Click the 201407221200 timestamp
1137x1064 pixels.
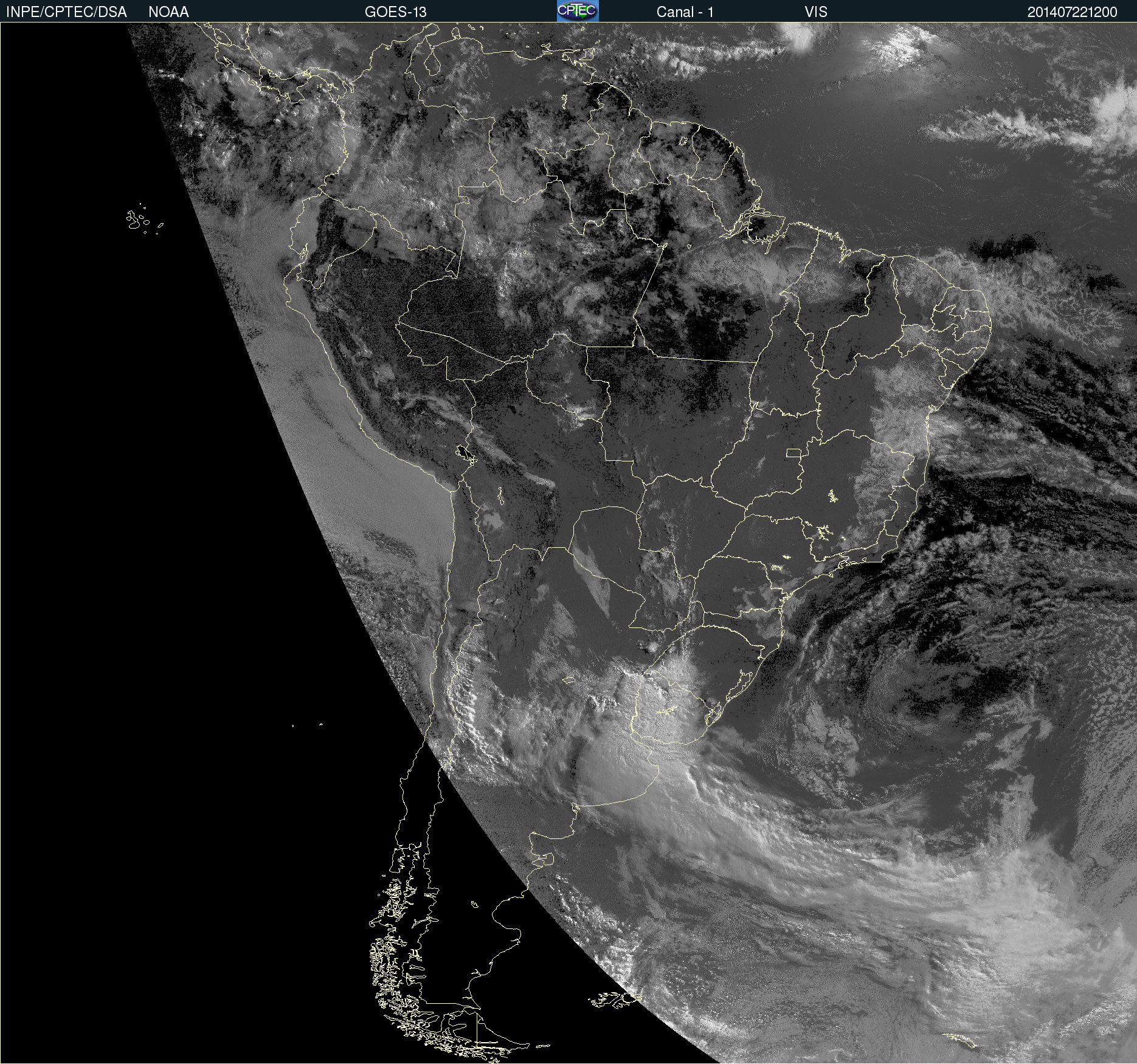click(1072, 12)
